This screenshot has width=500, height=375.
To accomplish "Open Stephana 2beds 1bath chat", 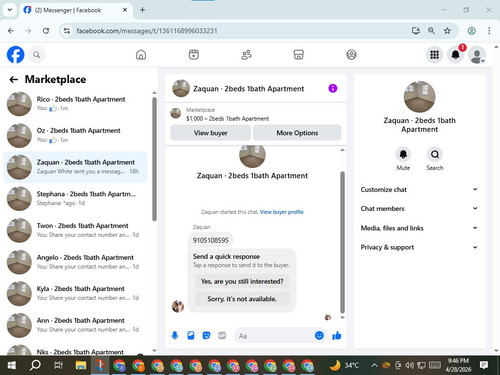I will pos(75,199).
